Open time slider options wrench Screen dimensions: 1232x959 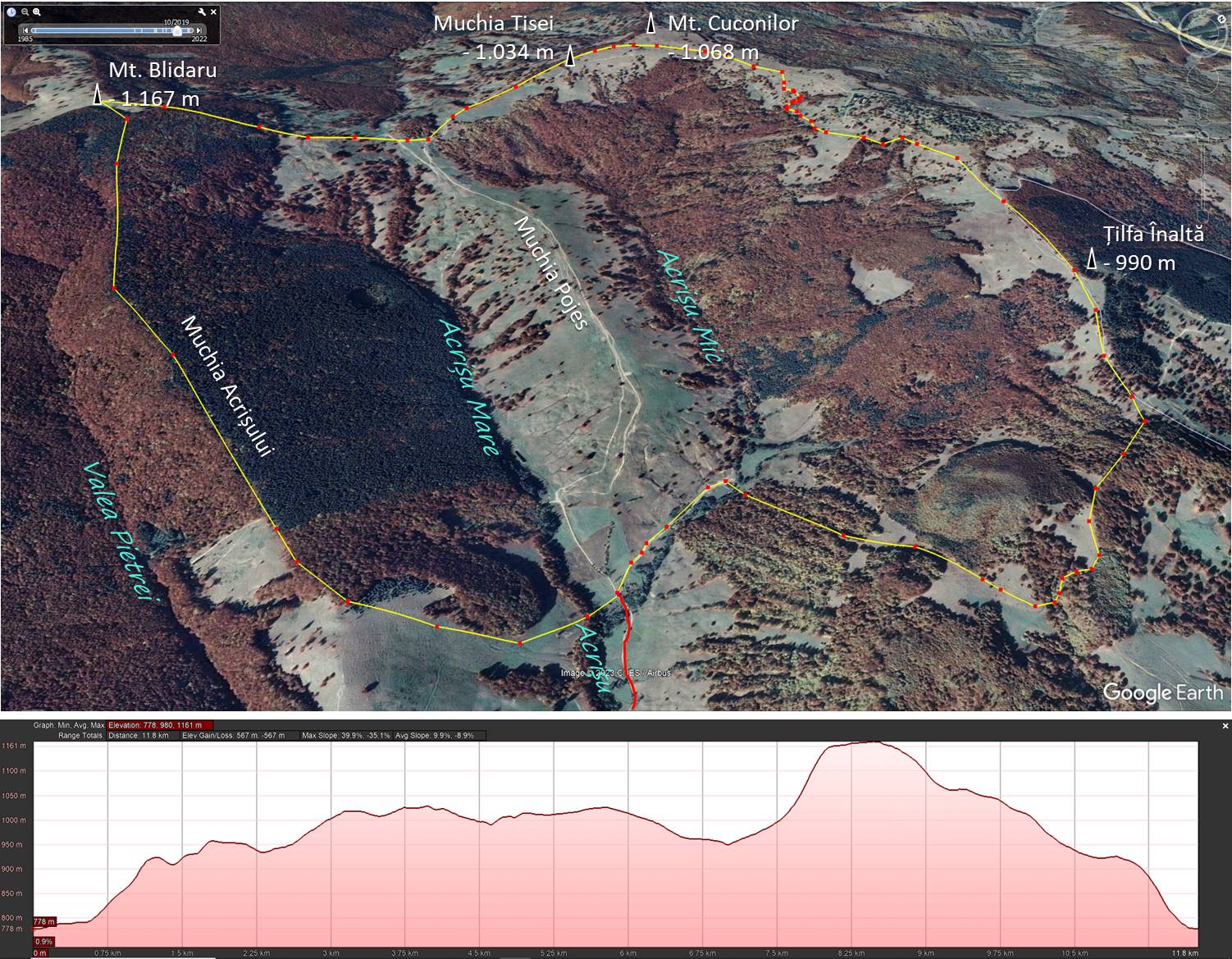(202, 12)
